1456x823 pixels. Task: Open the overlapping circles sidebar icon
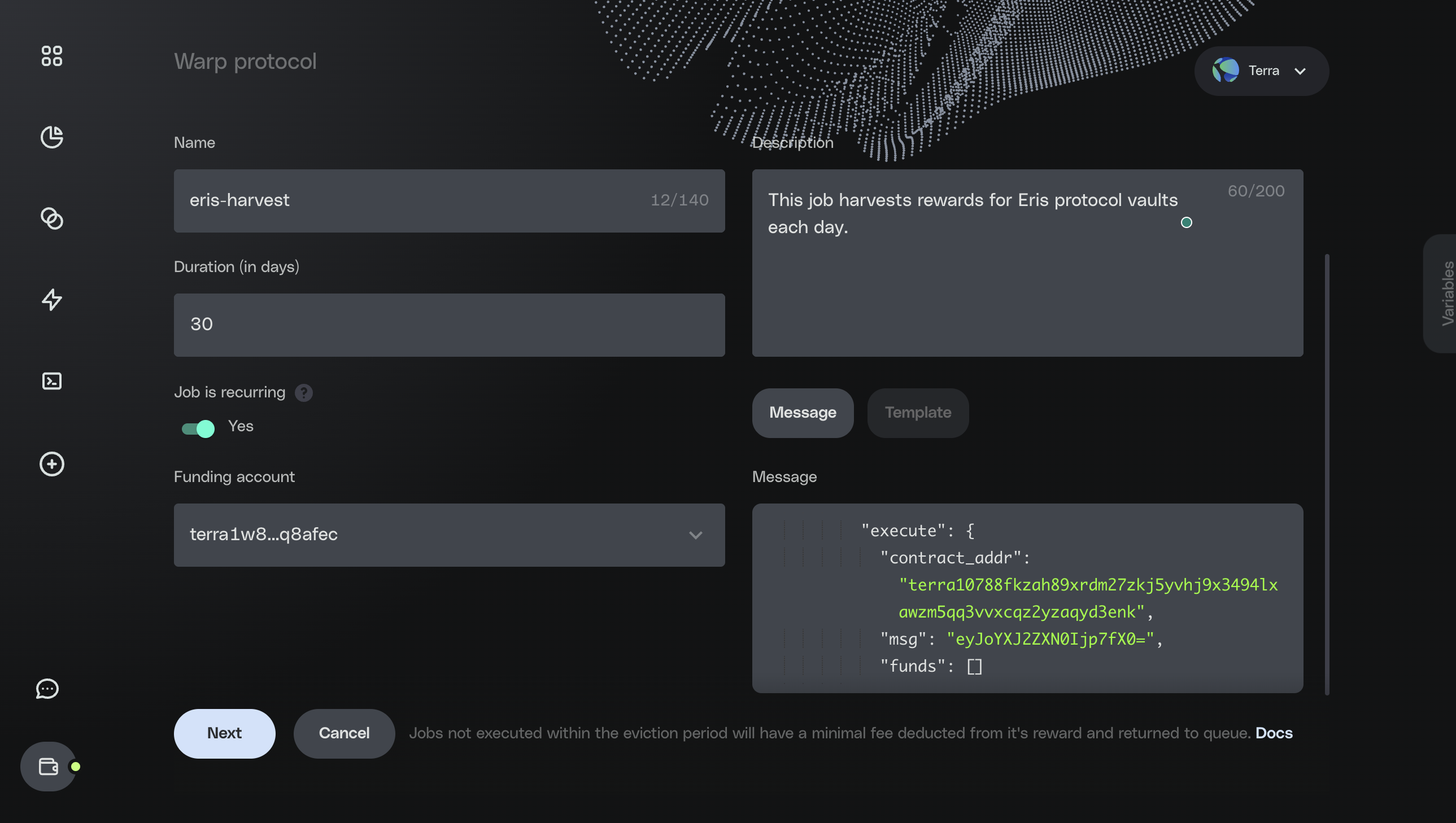tap(51, 219)
